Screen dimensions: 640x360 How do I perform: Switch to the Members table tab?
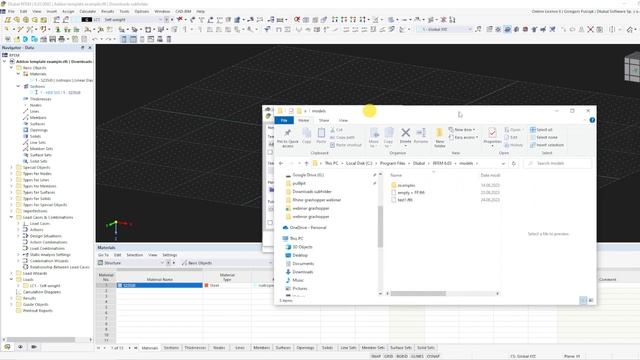point(262,348)
